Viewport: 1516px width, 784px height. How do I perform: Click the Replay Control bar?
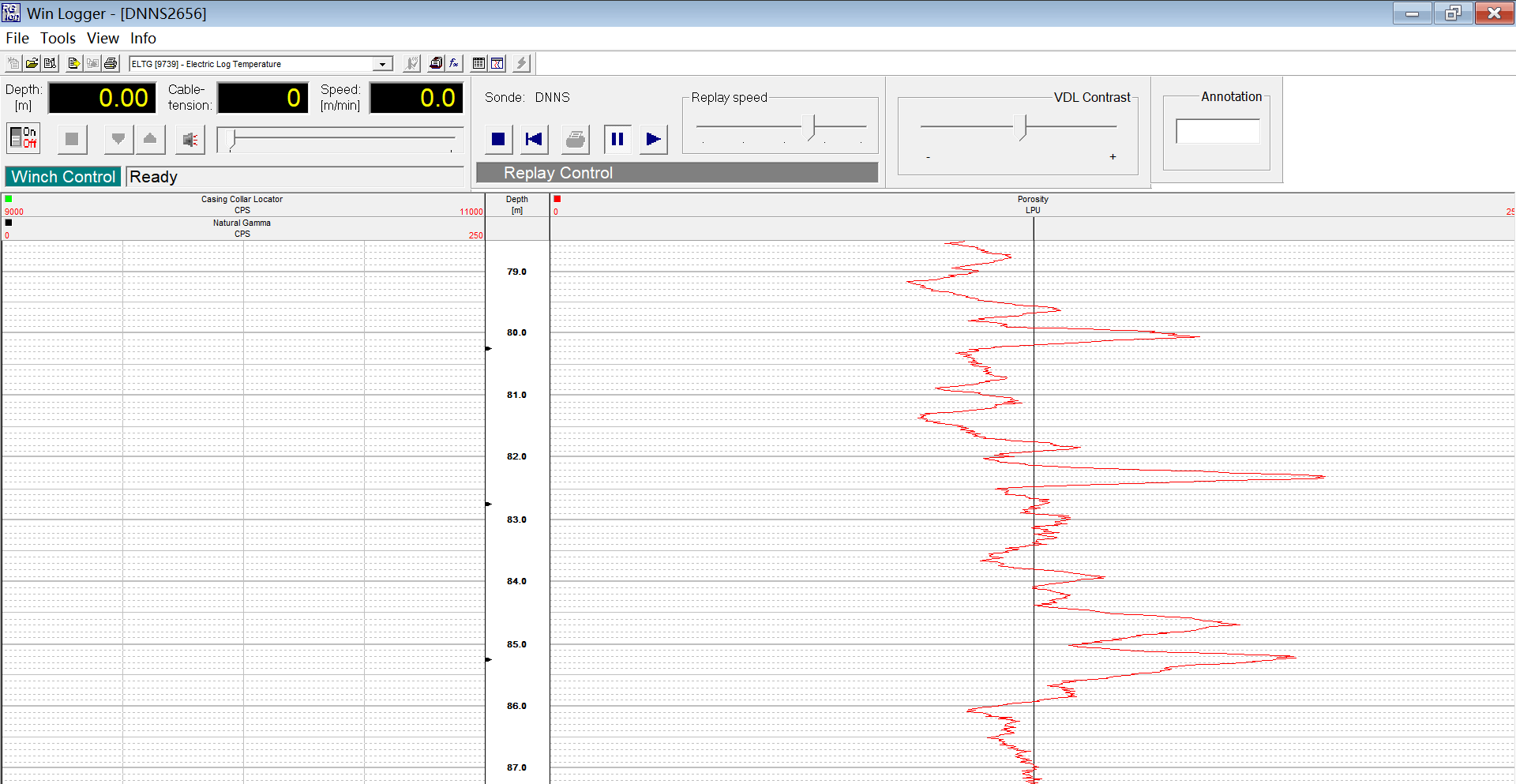[x=677, y=173]
